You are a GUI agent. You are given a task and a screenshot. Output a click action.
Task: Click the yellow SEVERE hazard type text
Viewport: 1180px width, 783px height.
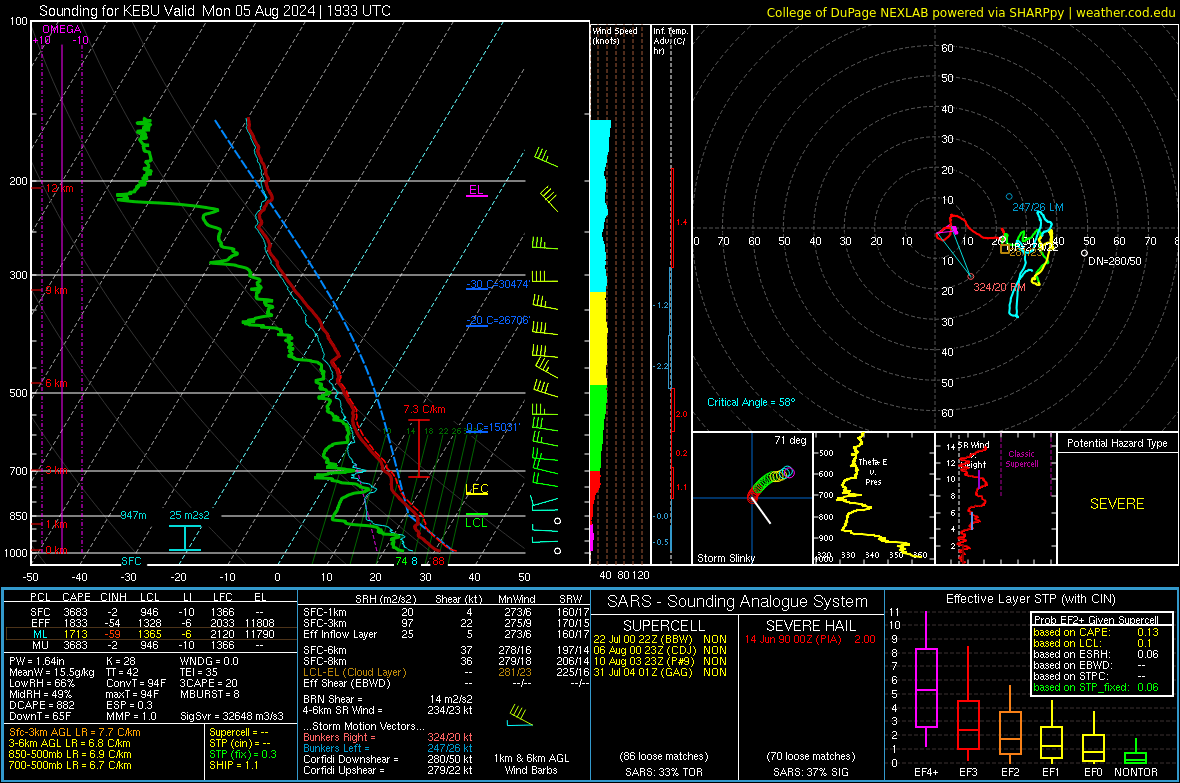tap(1117, 504)
